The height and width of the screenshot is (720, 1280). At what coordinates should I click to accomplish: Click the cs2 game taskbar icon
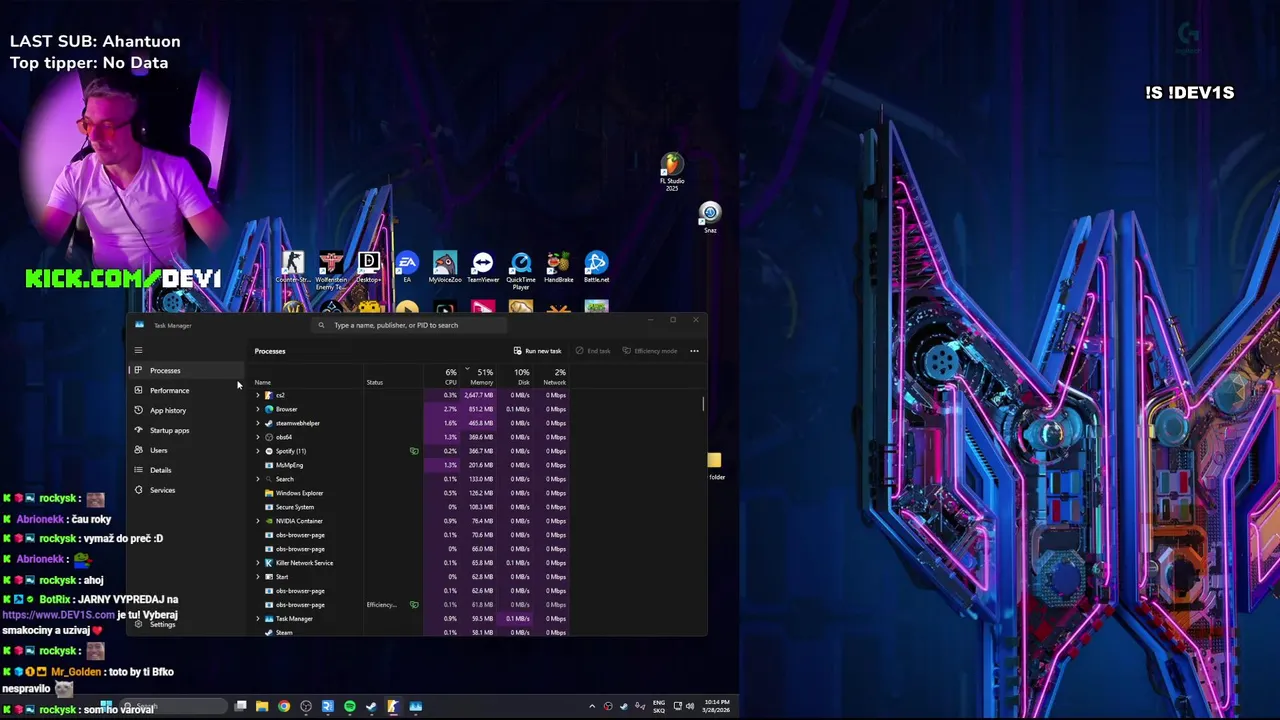coord(393,707)
